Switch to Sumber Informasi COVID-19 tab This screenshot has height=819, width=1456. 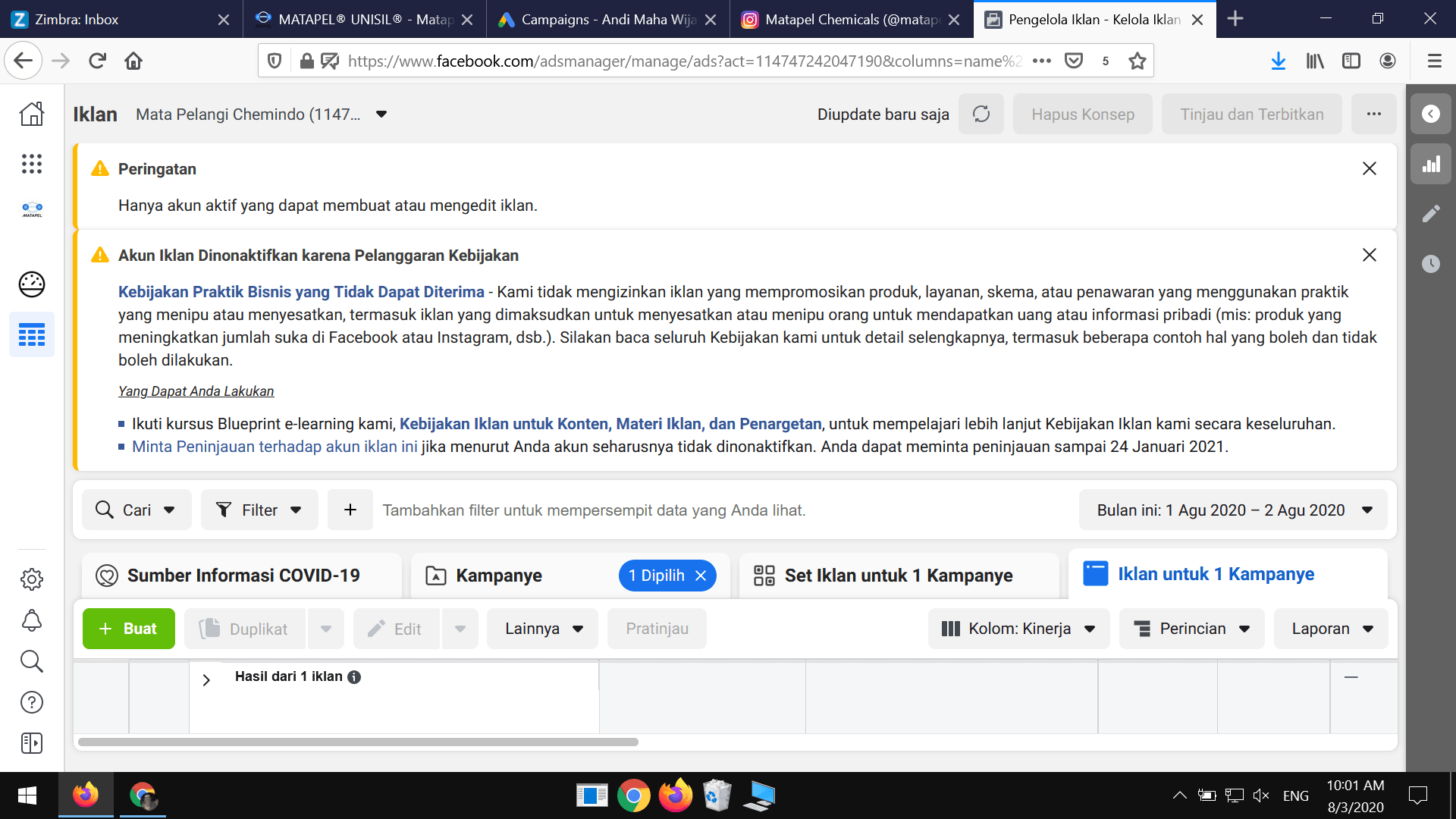point(243,576)
